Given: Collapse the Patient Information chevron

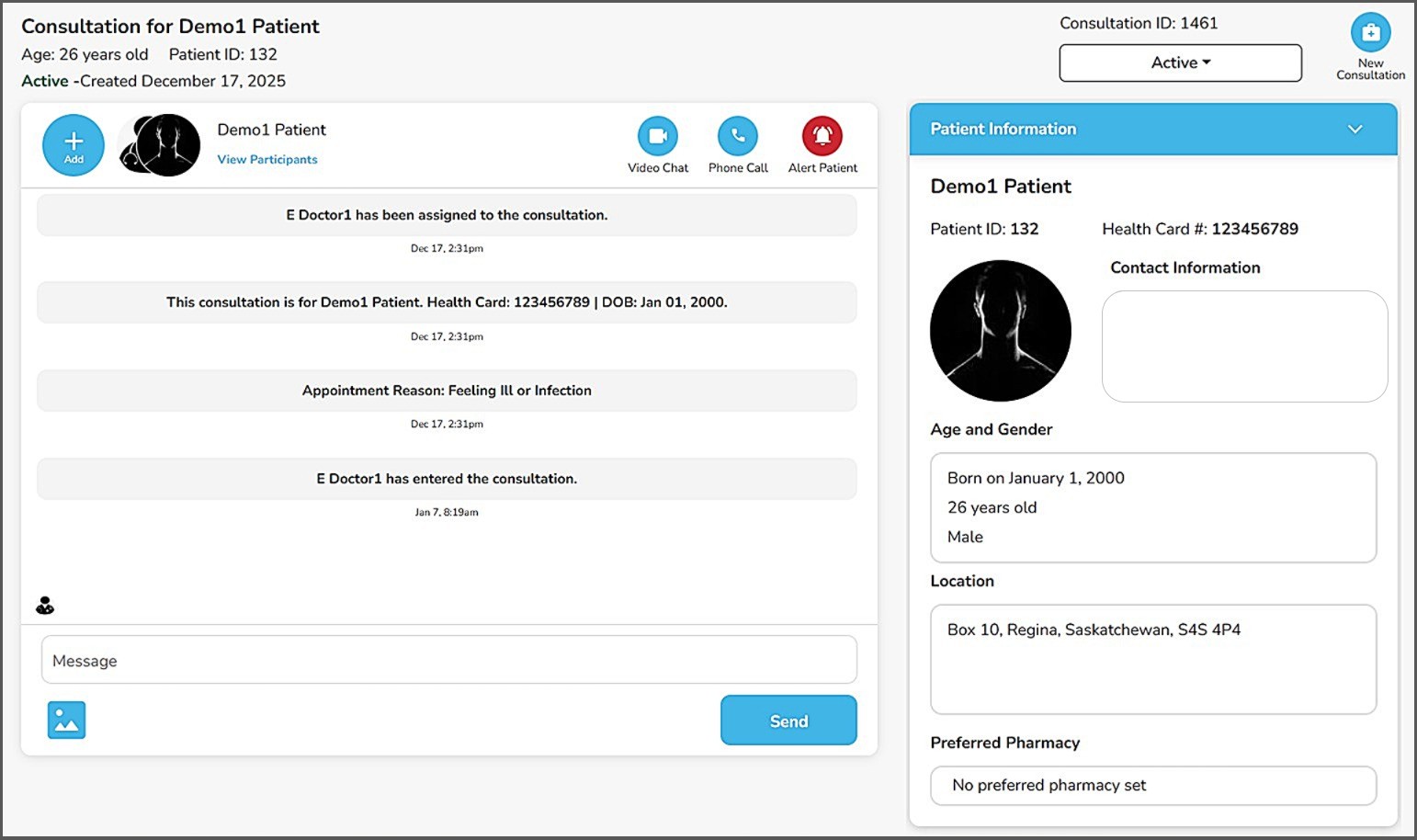Looking at the screenshot, I should pyautogui.click(x=1355, y=130).
